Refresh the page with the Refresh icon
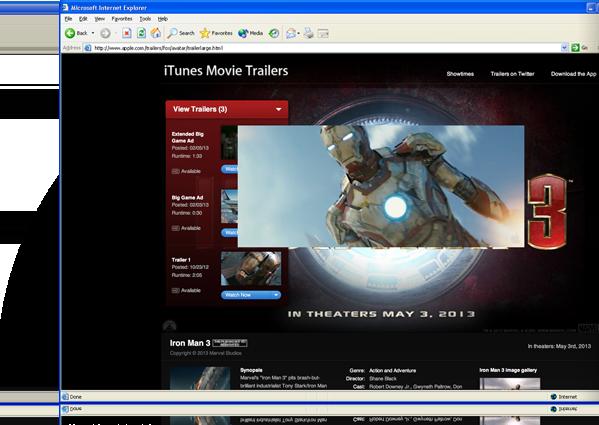 click(x=141, y=33)
